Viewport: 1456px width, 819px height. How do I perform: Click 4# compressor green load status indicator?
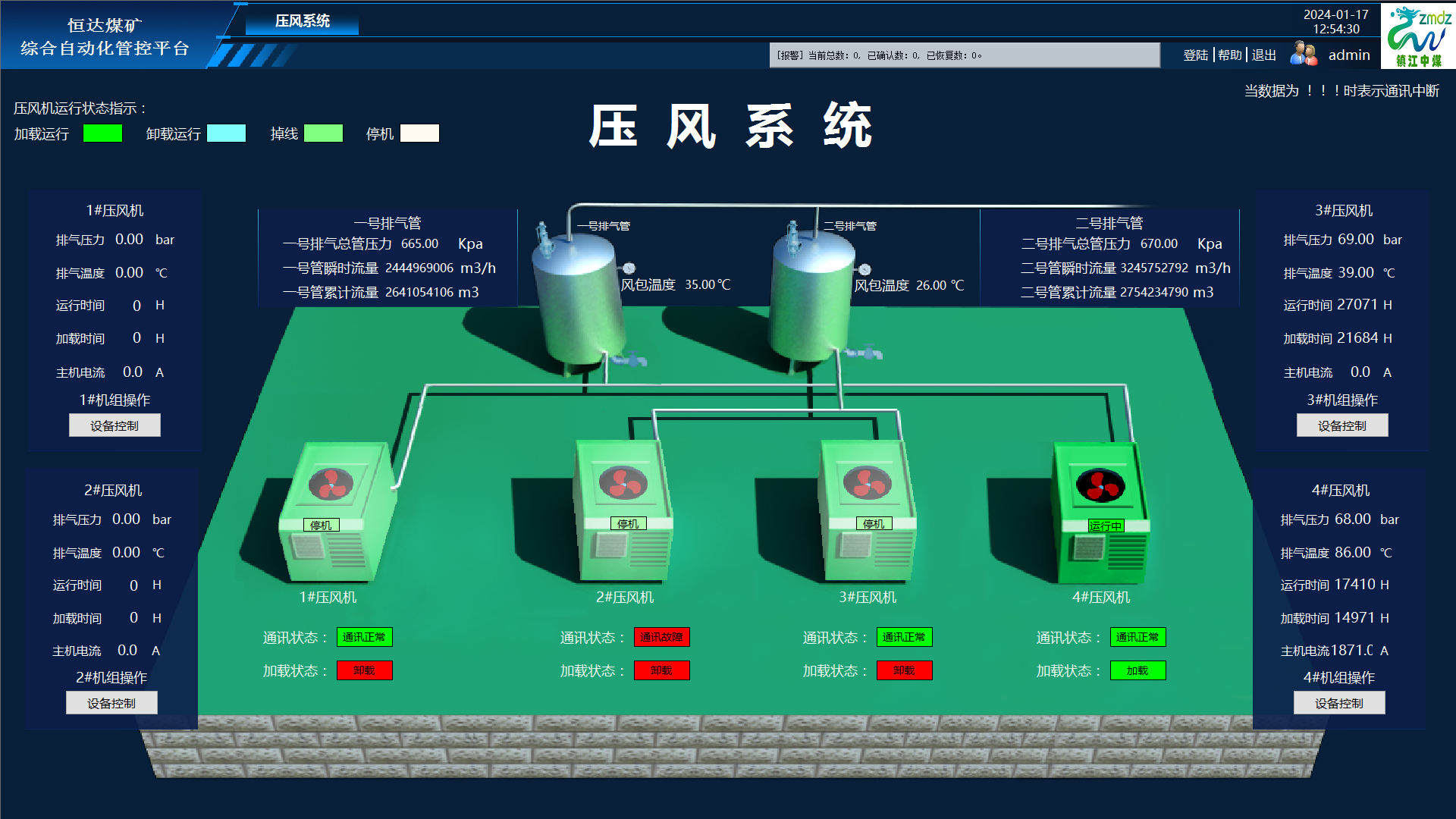tap(1137, 670)
